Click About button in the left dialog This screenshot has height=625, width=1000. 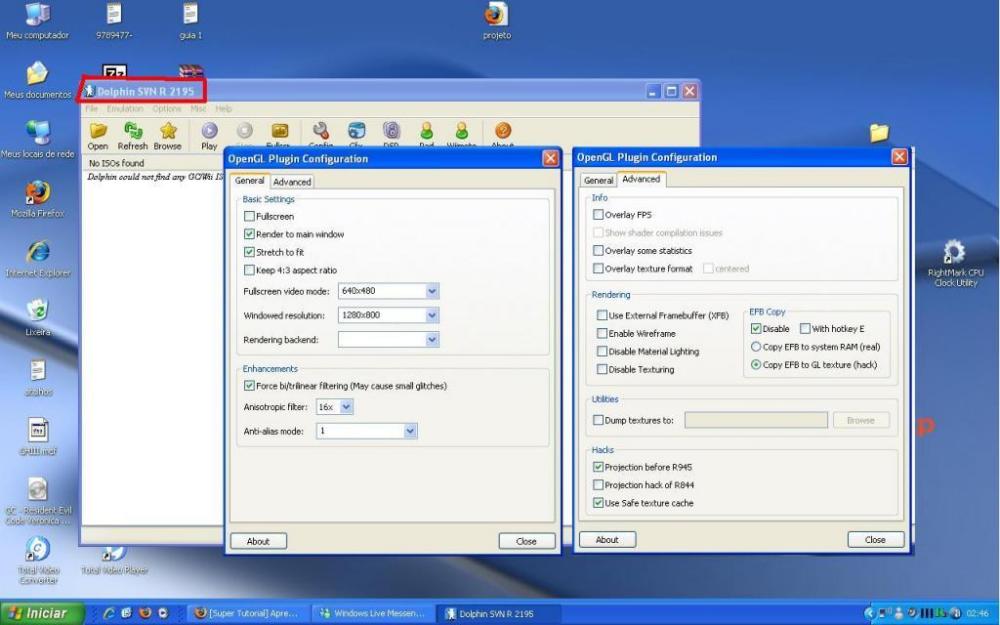pos(258,541)
